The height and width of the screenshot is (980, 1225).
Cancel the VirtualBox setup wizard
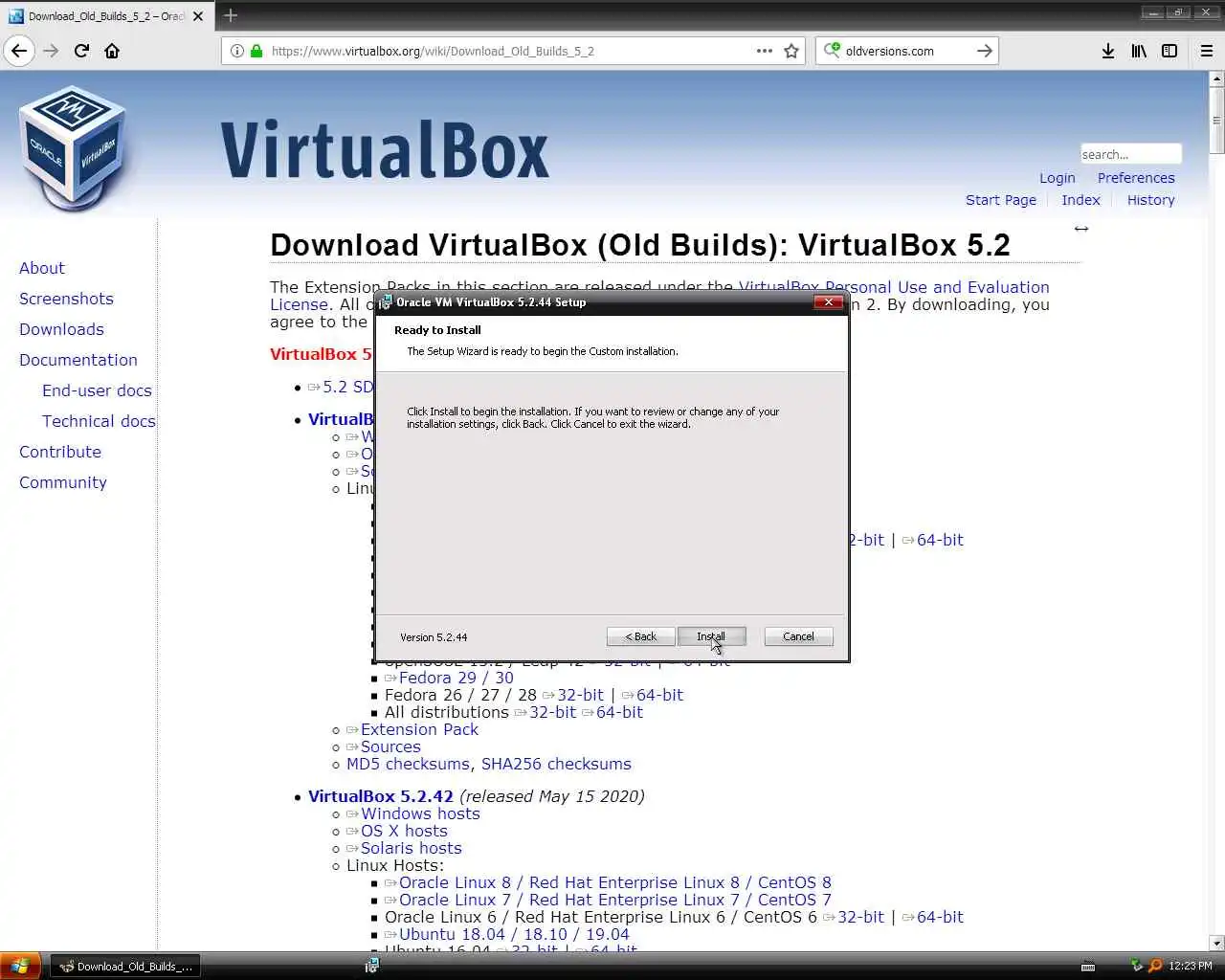point(798,636)
